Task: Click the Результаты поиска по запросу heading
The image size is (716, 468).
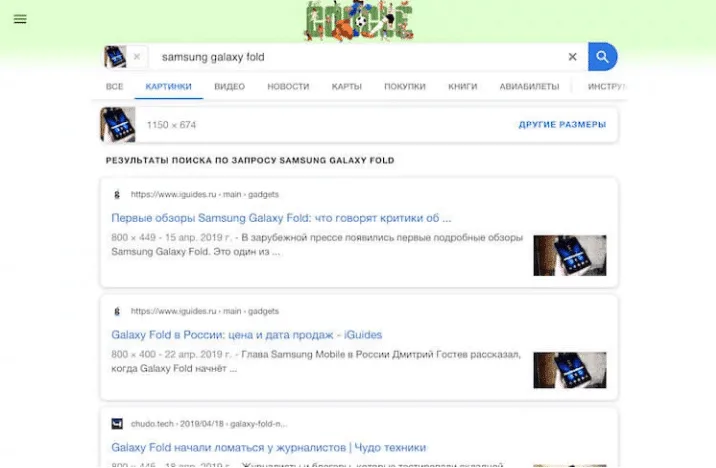Action: click(250, 160)
